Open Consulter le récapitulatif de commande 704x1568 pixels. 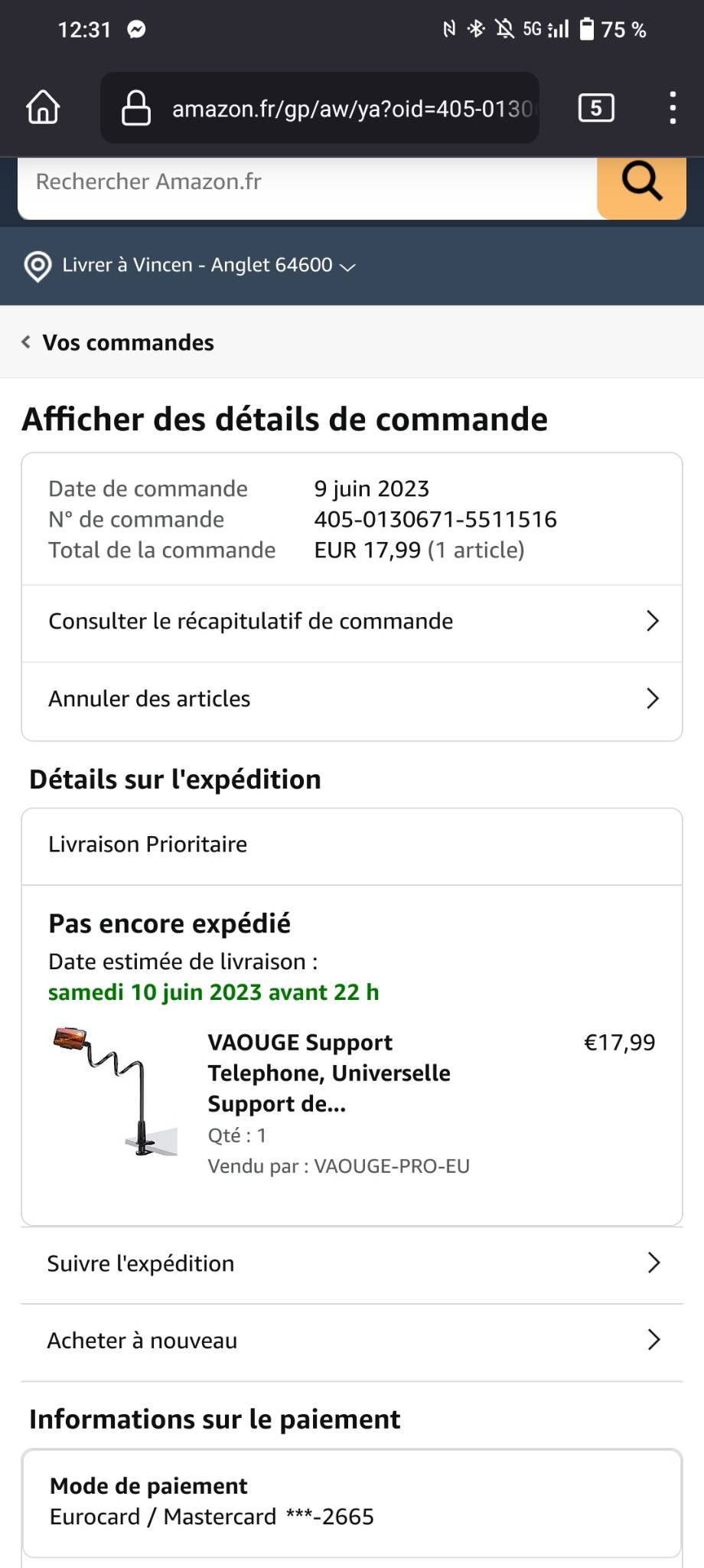(351, 622)
